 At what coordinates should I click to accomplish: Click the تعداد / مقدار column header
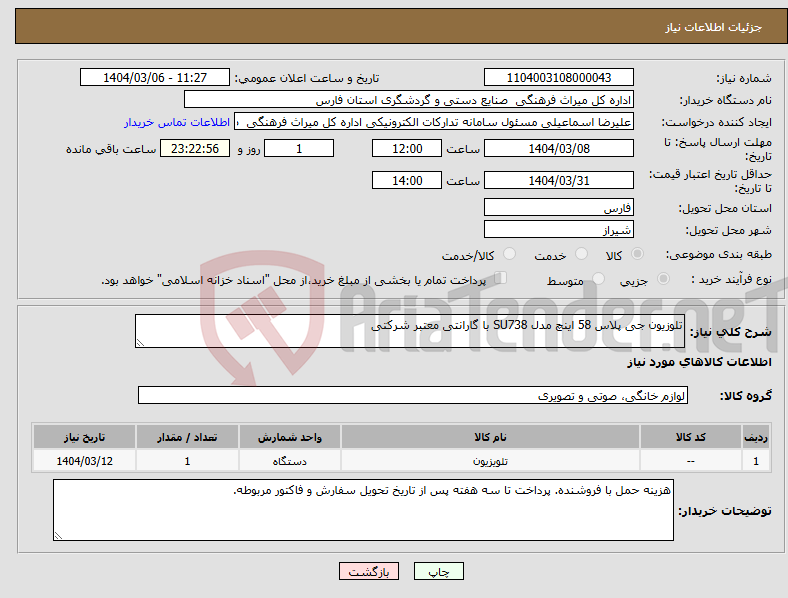click(x=187, y=437)
